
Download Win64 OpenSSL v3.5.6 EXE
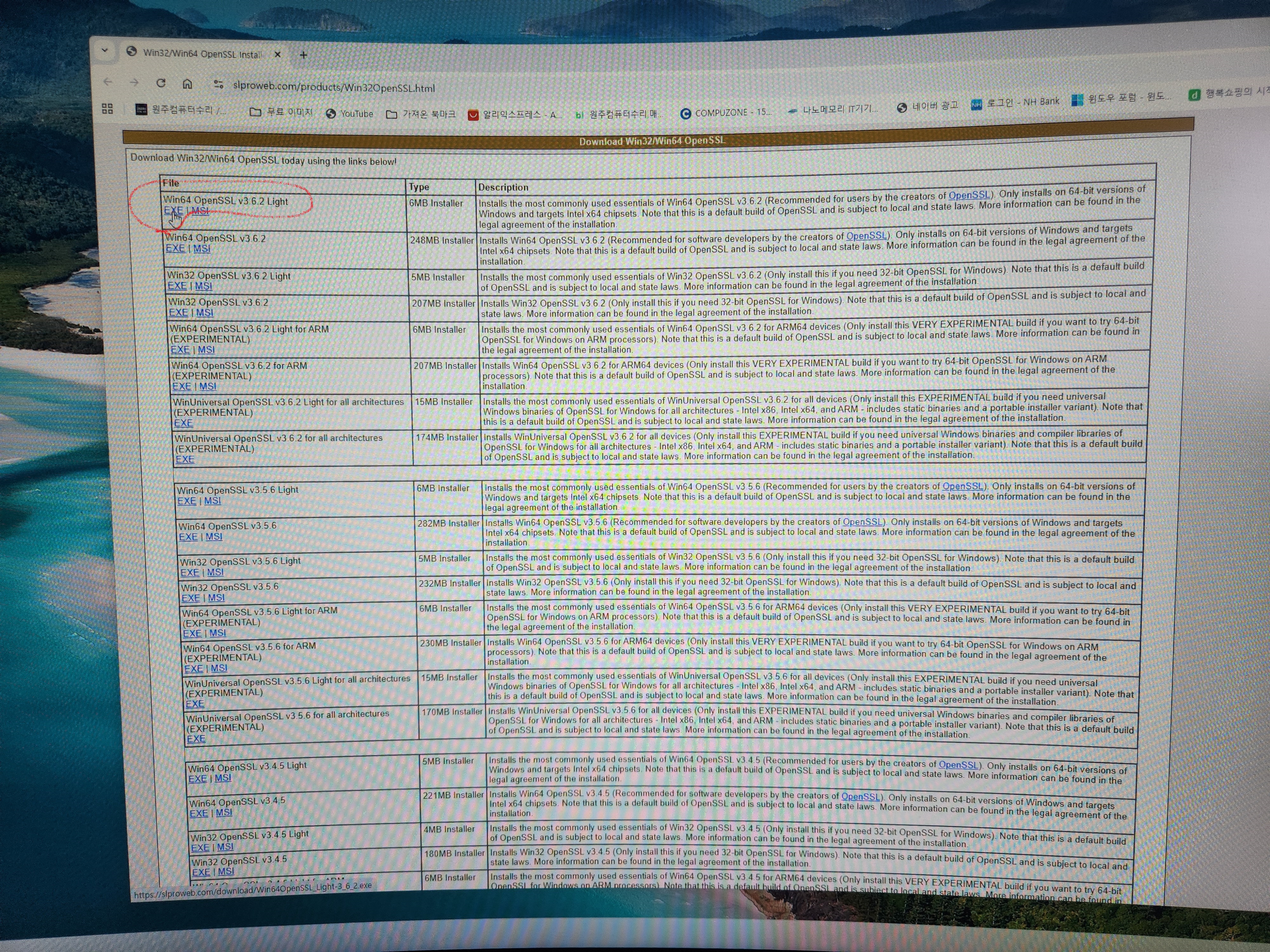click(x=188, y=537)
